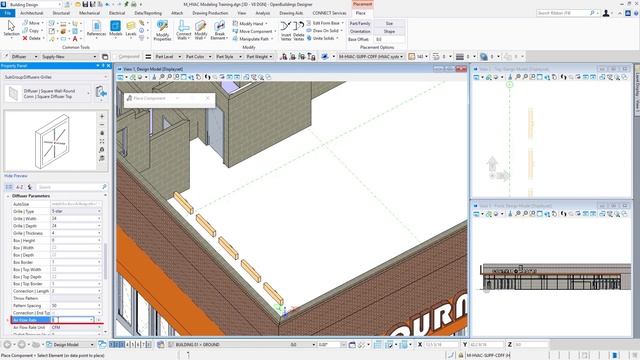Toggle view number 1 button in status bar
This screenshot has width=640, height=360.
[x=112, y=344]
